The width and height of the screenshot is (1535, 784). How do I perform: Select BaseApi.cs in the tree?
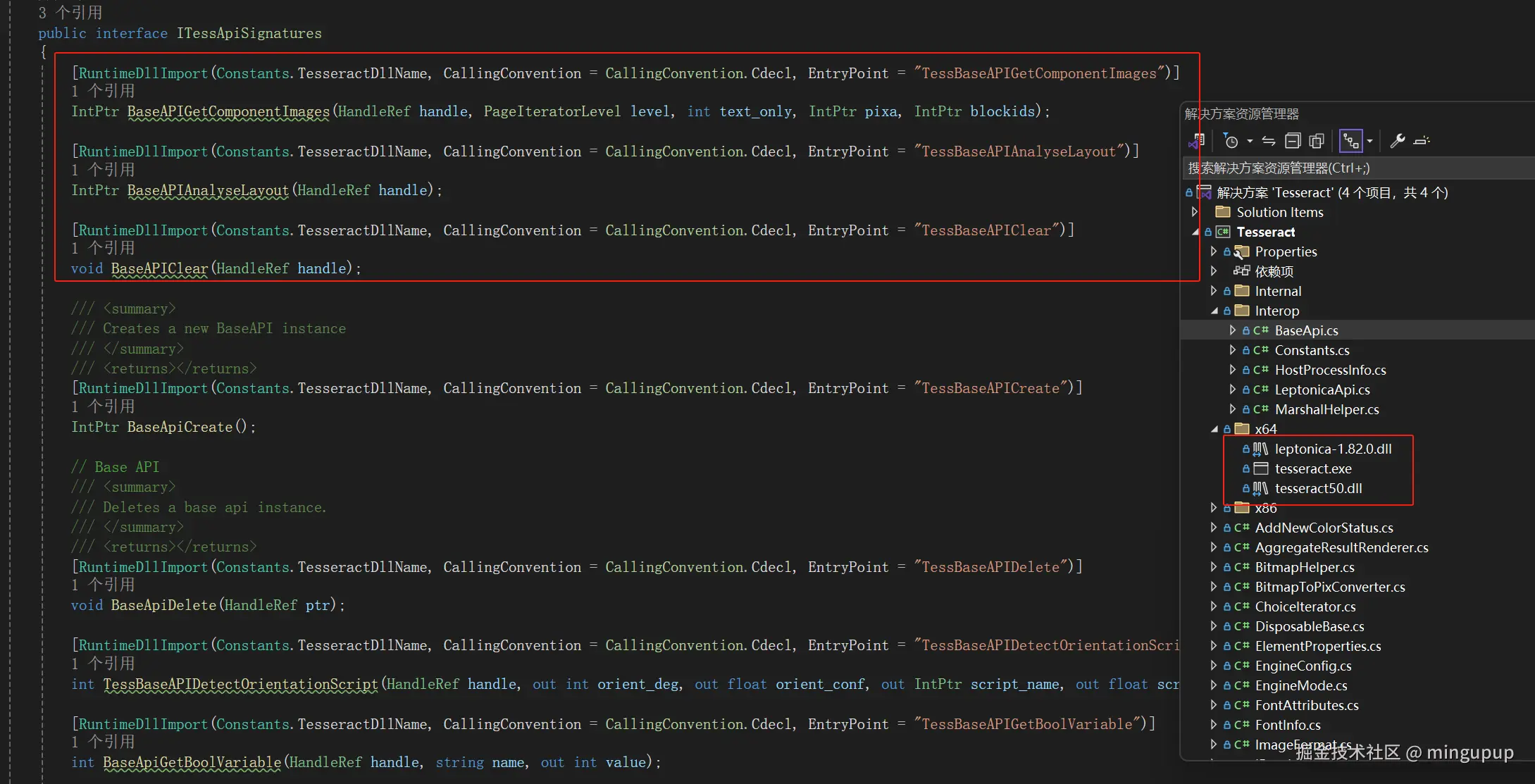tap(1306, 330)
